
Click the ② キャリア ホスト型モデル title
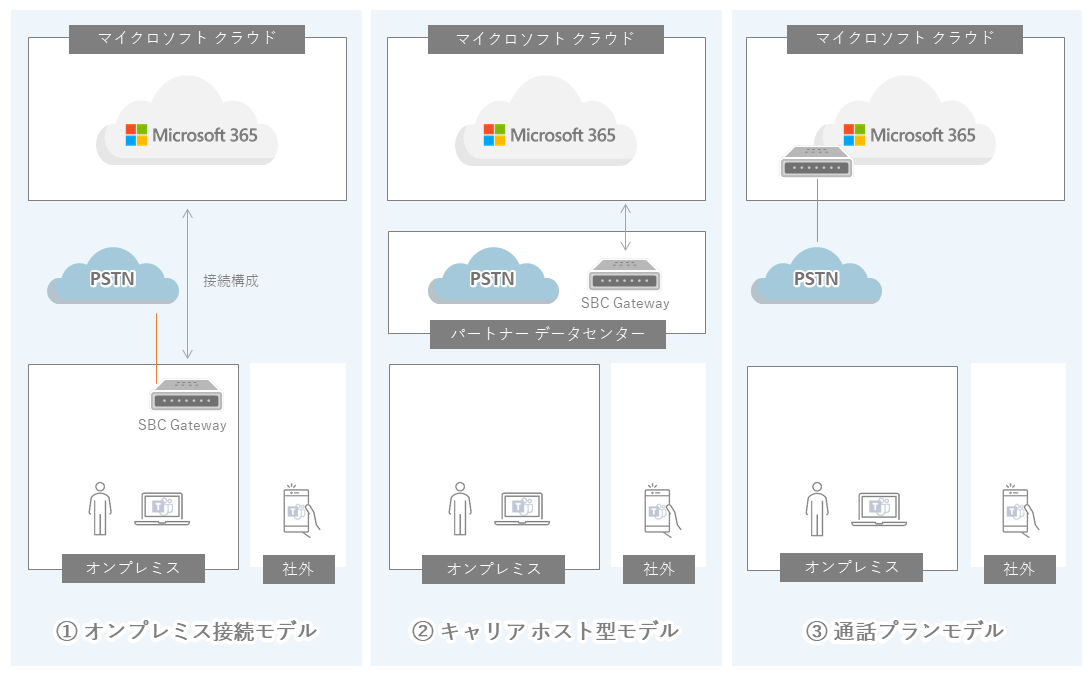click(546, 631)
